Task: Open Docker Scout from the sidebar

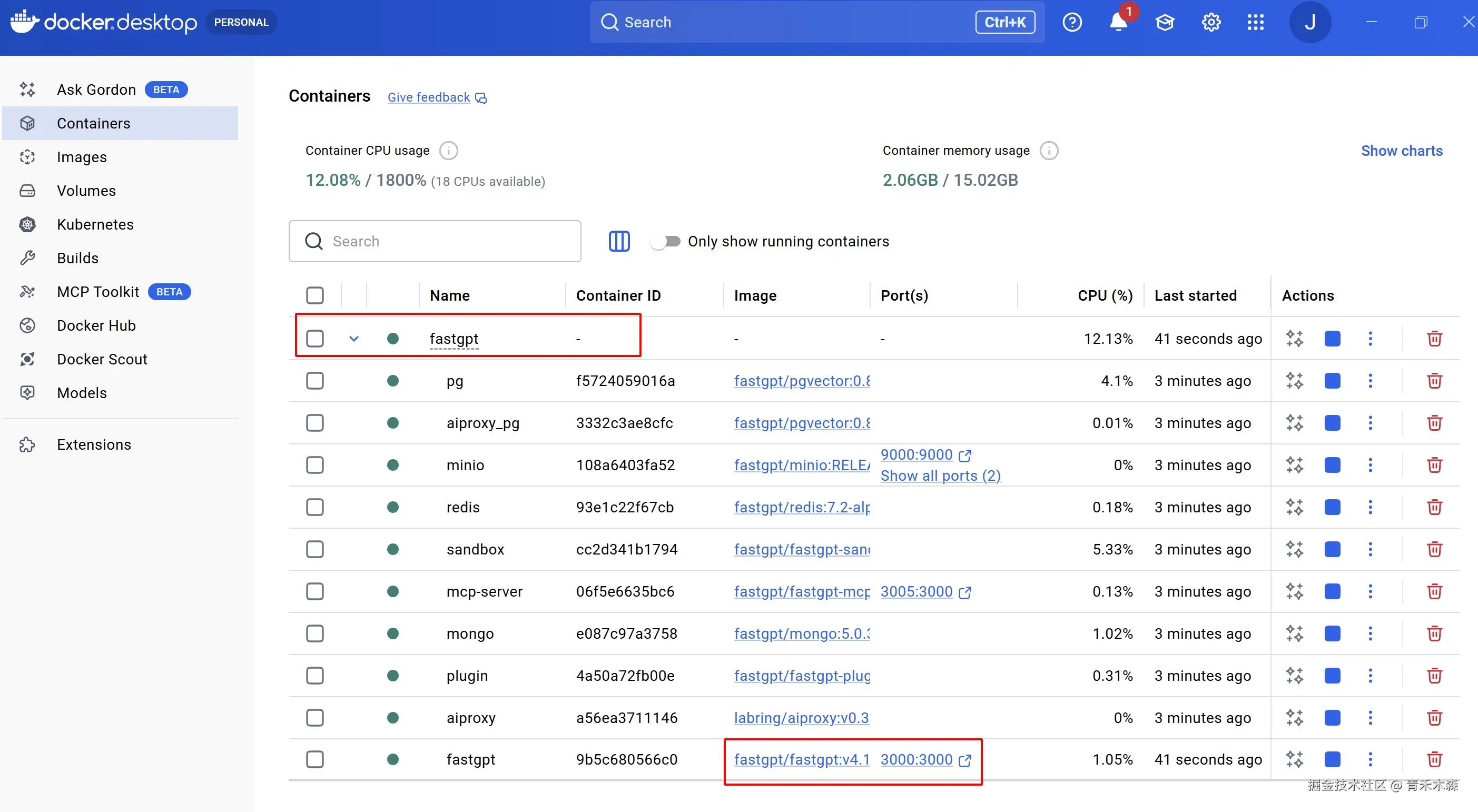Action: pyautogui.click(x=102, y=359)
